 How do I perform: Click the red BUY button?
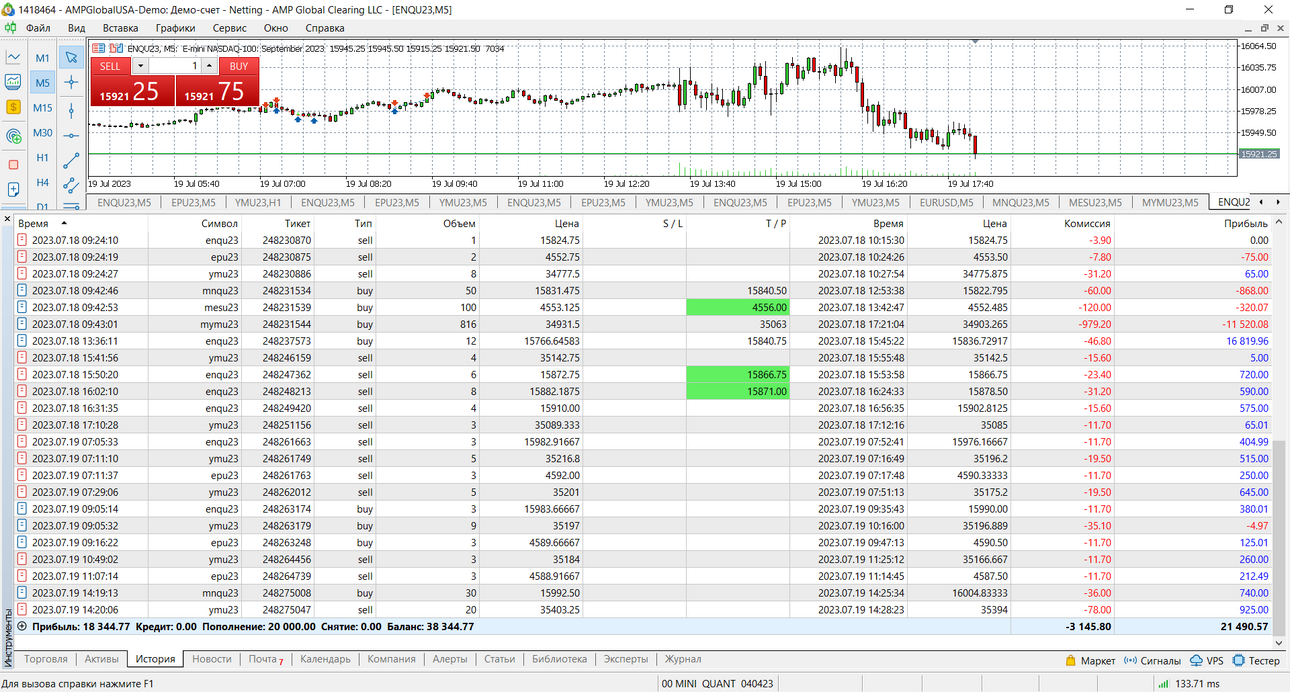point(238,66)
